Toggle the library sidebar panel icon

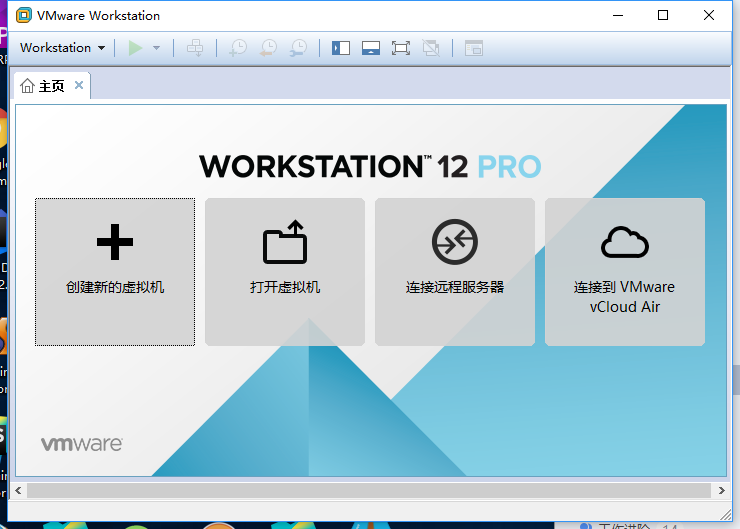click(x=341, y=48)
